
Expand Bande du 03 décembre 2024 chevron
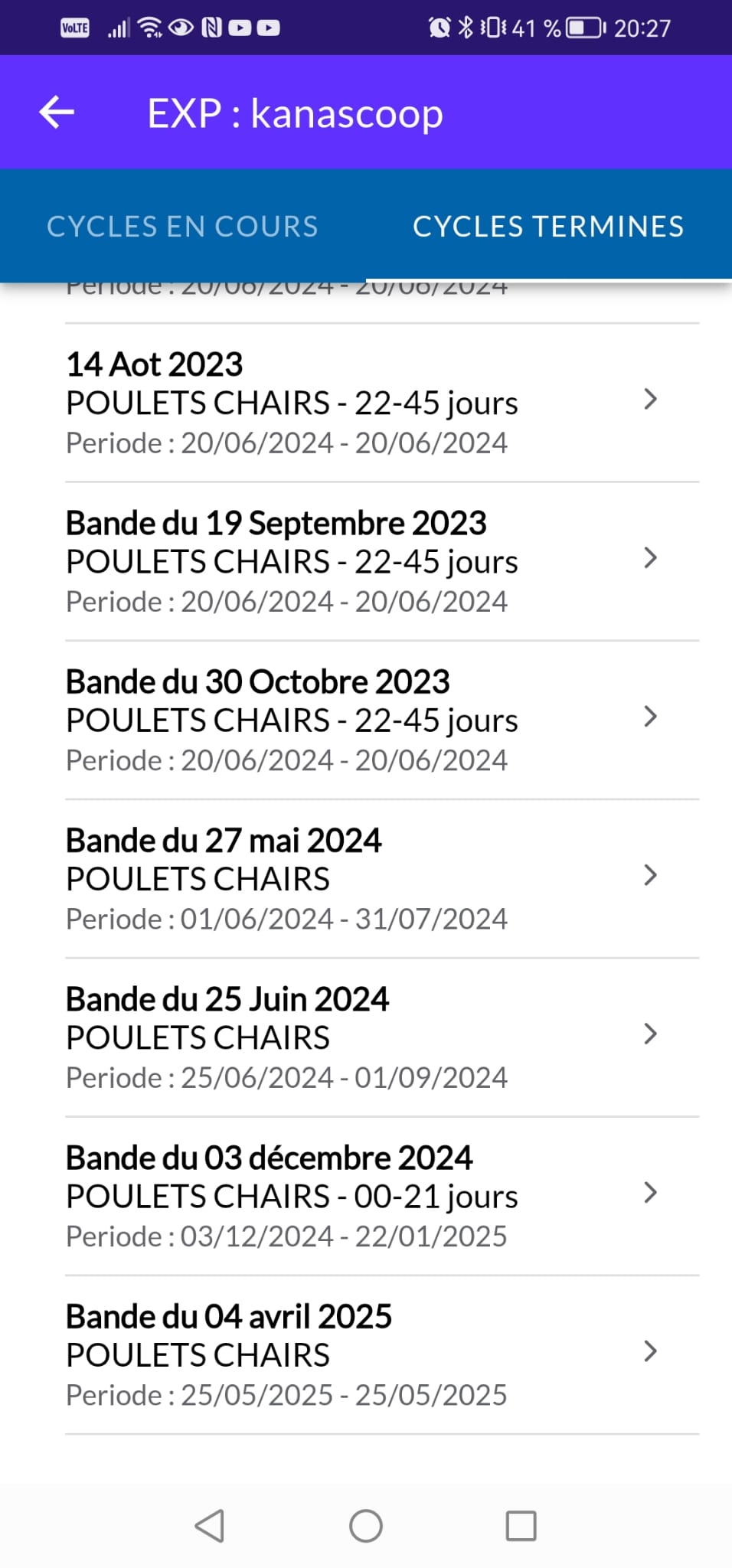650,1193
